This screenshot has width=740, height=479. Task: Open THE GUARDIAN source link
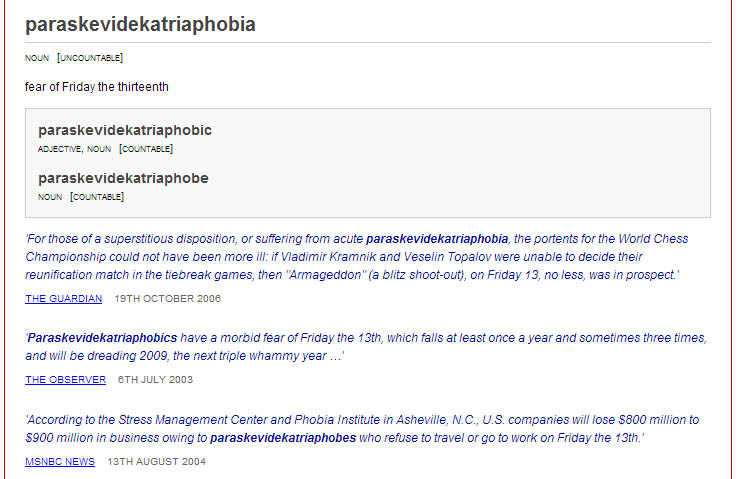[63, 299]
